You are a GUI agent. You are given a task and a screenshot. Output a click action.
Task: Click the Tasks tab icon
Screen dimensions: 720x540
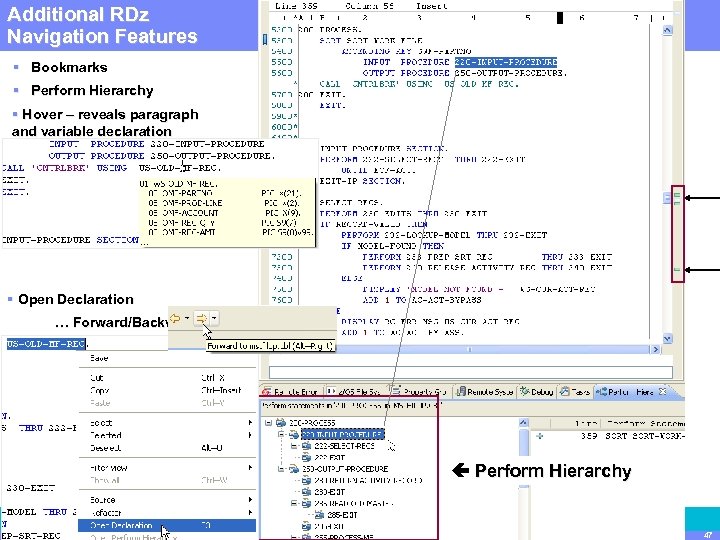click(565, 392)
